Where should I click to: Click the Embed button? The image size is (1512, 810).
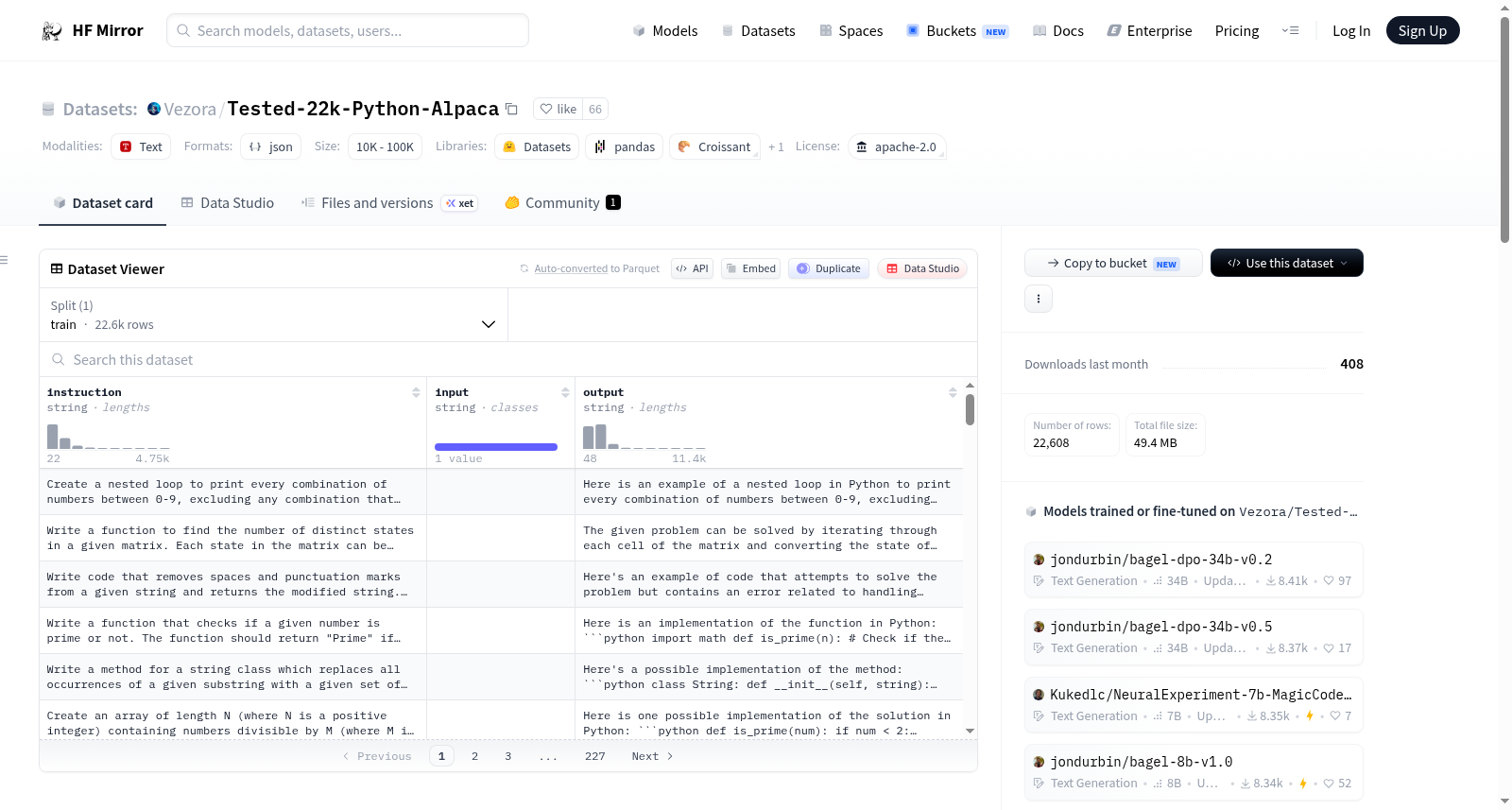(752, 268)
